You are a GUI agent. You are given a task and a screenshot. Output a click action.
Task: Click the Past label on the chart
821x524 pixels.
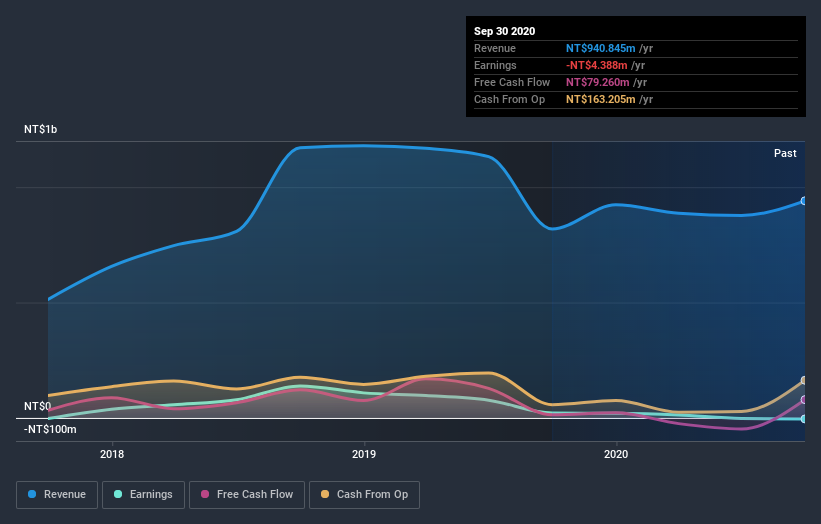[785, 153]
